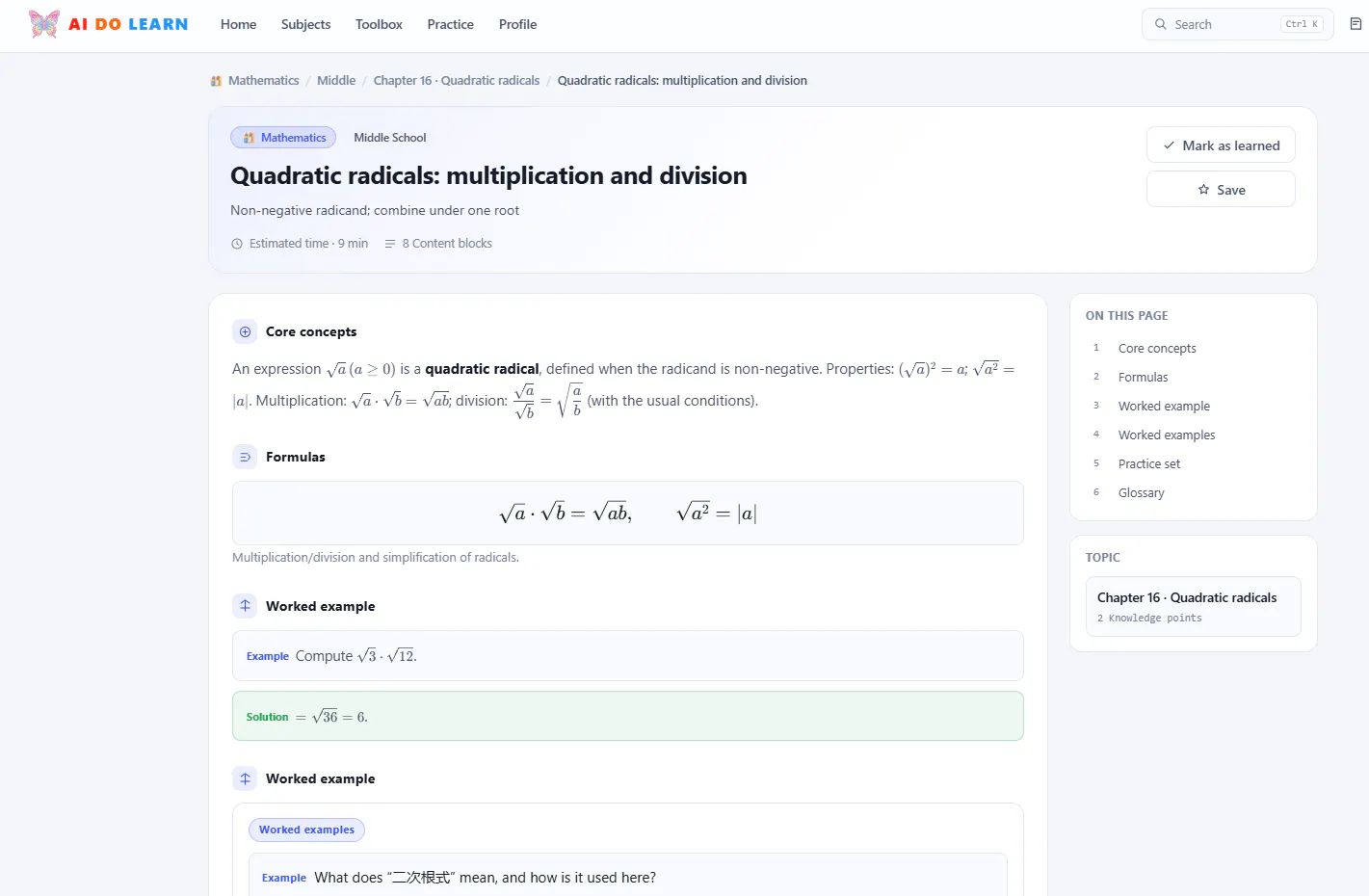Click the list icon by 8 Content blocks
1369x896 pixels.
390,244
